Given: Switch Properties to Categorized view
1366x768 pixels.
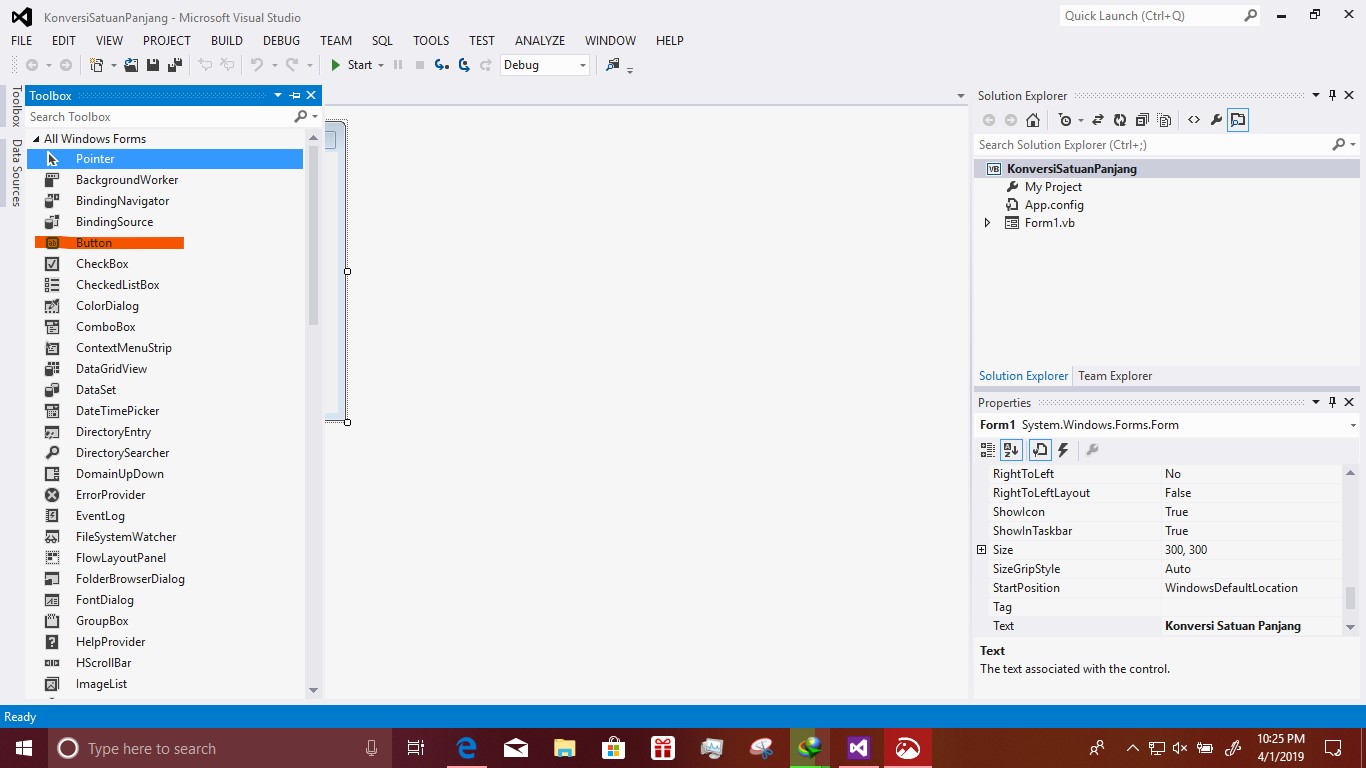Looking at the screenshot, I should pos(987,449).
